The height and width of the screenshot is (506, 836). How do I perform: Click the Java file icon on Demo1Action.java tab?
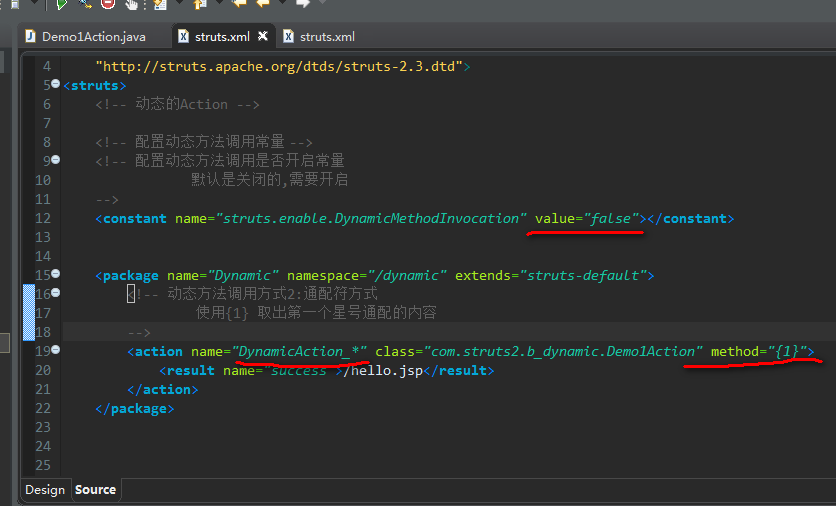pos(30,37)
